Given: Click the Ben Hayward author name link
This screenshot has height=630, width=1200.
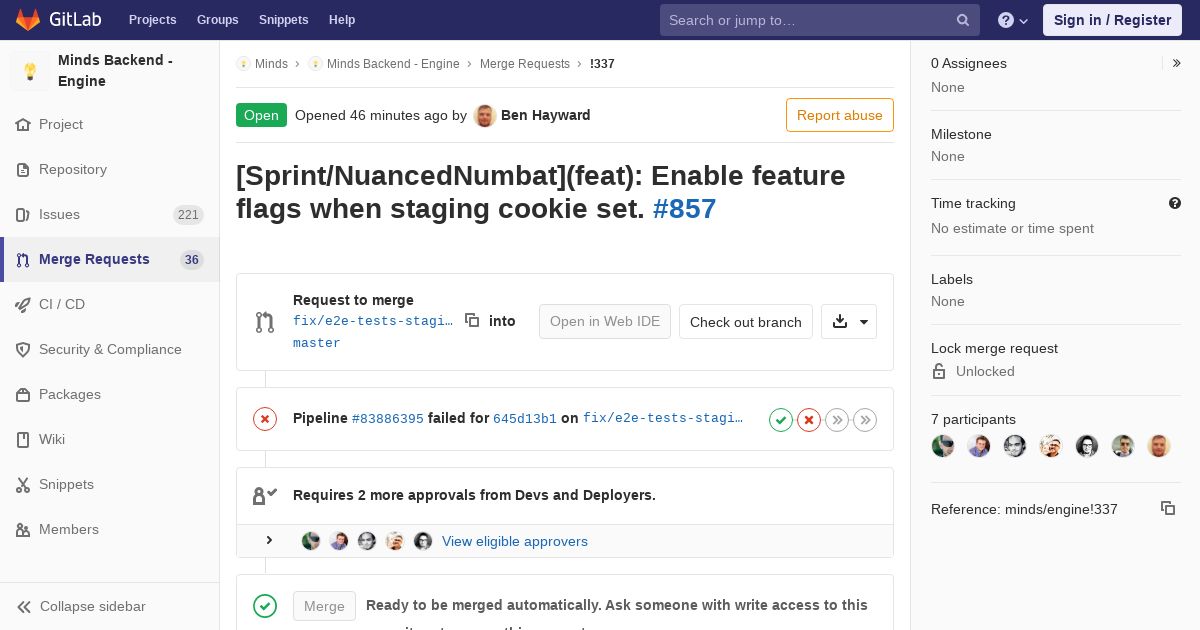Looking at the screenshot, I should 546,115.
